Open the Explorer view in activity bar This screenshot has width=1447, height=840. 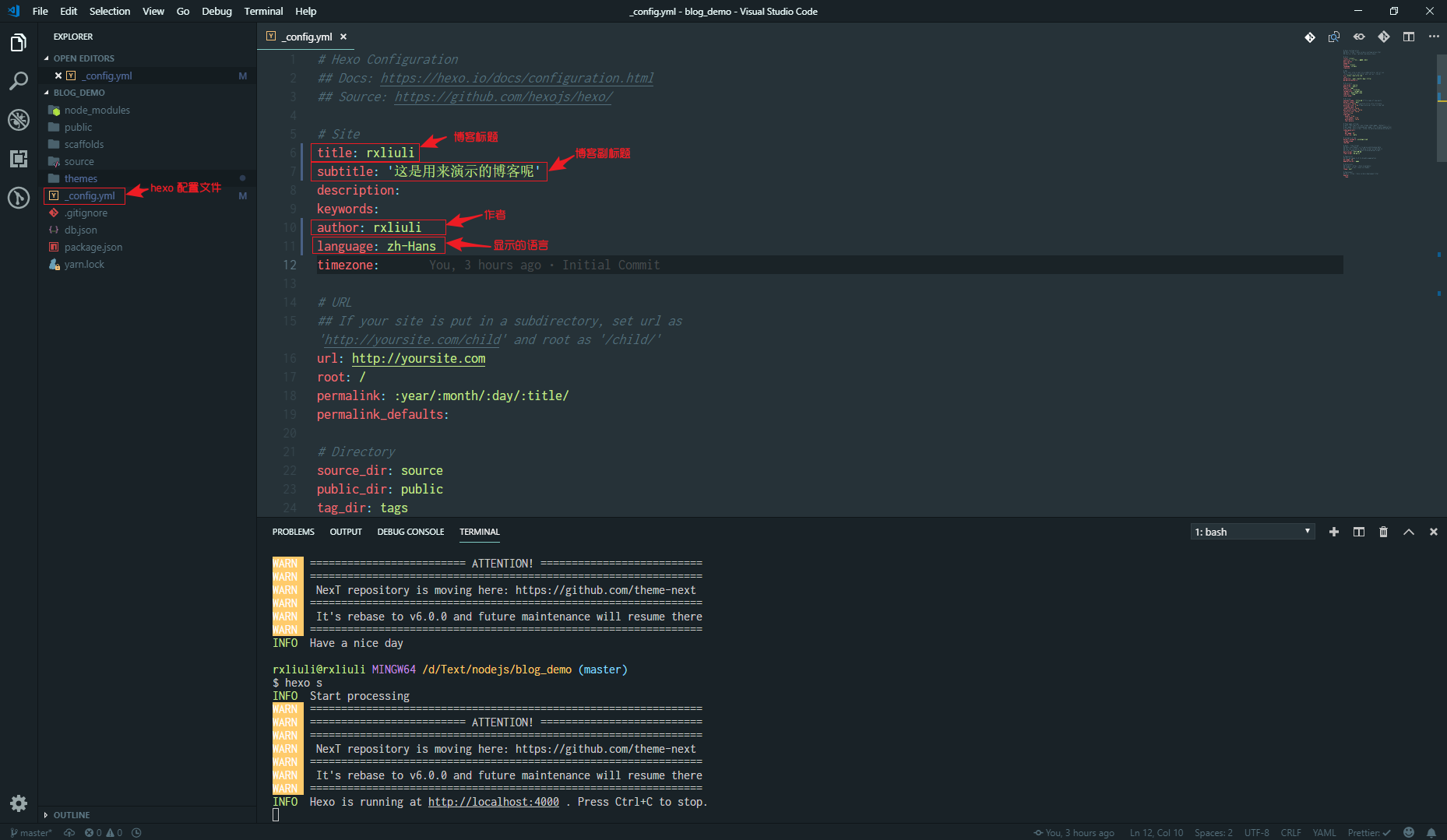coord(19,43)
